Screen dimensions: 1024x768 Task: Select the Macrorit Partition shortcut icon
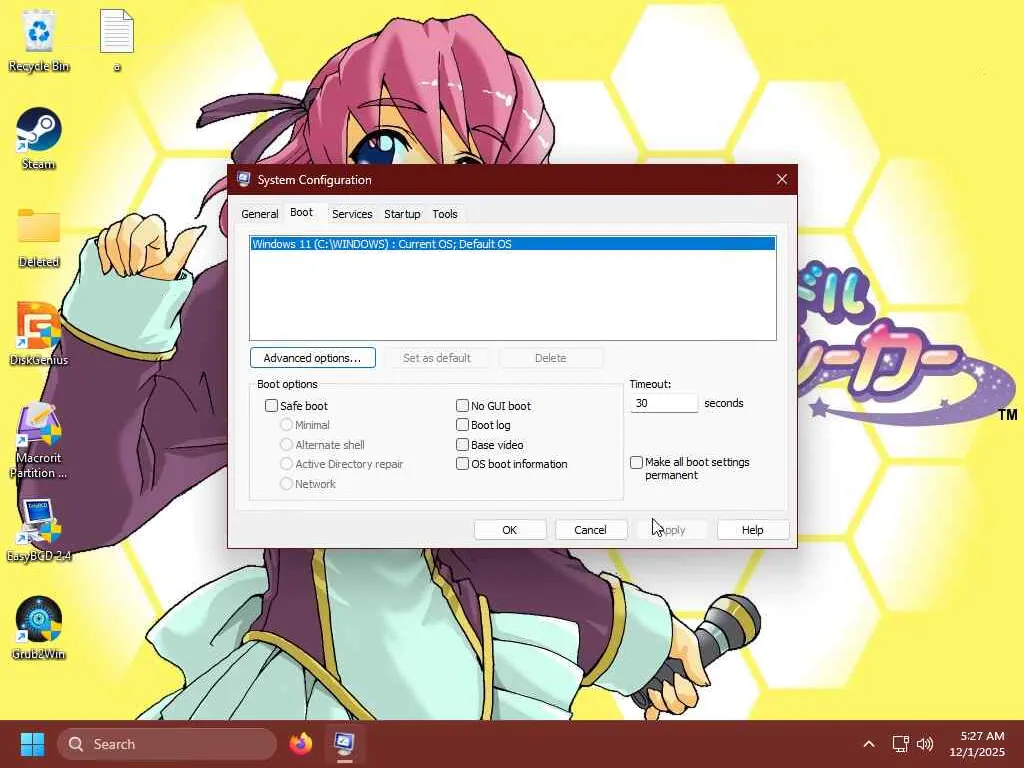pyautogui.click(x=39, y=441)
